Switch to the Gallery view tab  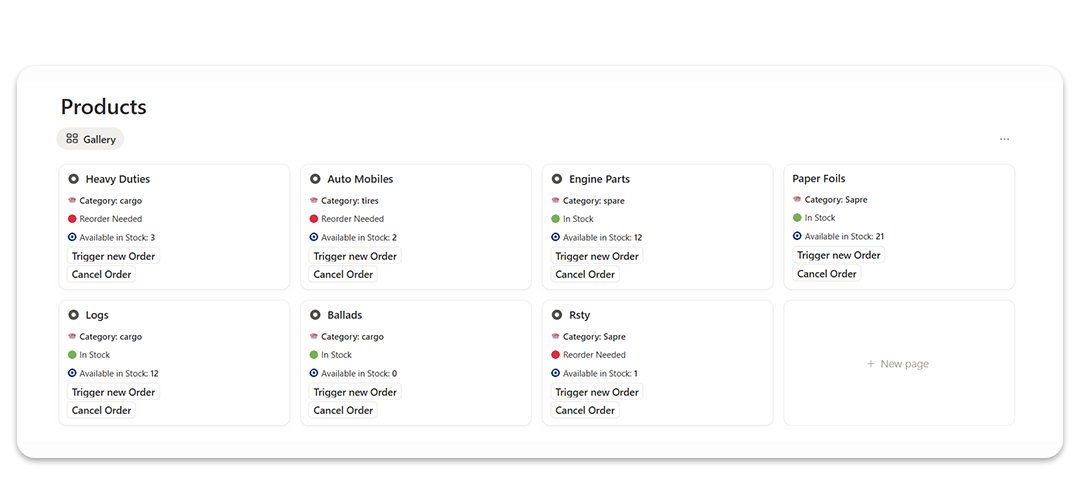pos(90,138)
